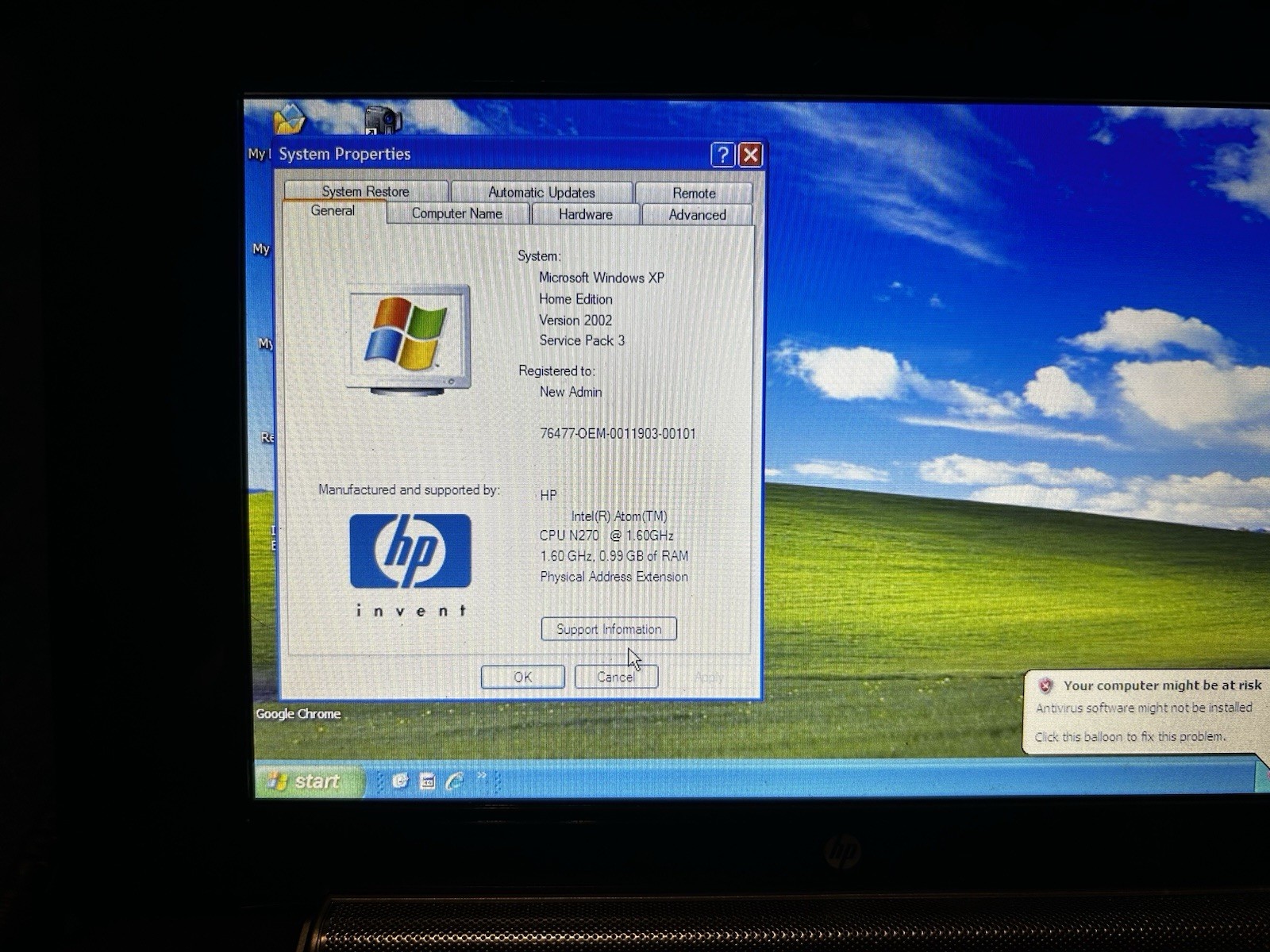Click the Support Information button
1270x952 pixels.
[609, 629]
